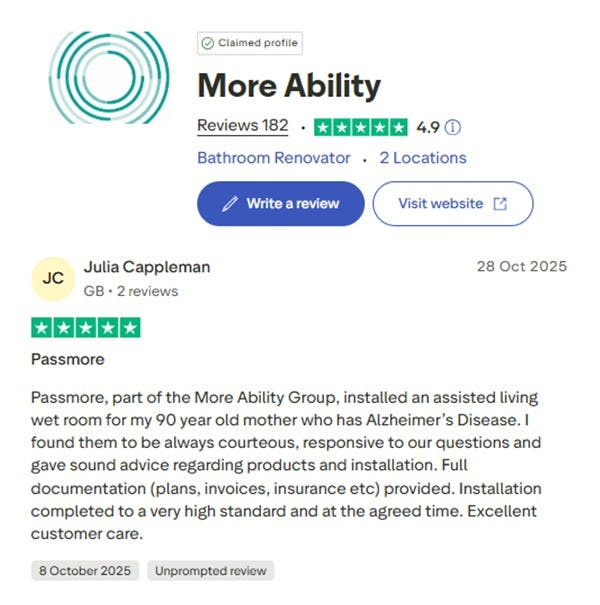Screen dimensions: 600x605
Task: Click the More Ability company logo
Action: point(109,77)
